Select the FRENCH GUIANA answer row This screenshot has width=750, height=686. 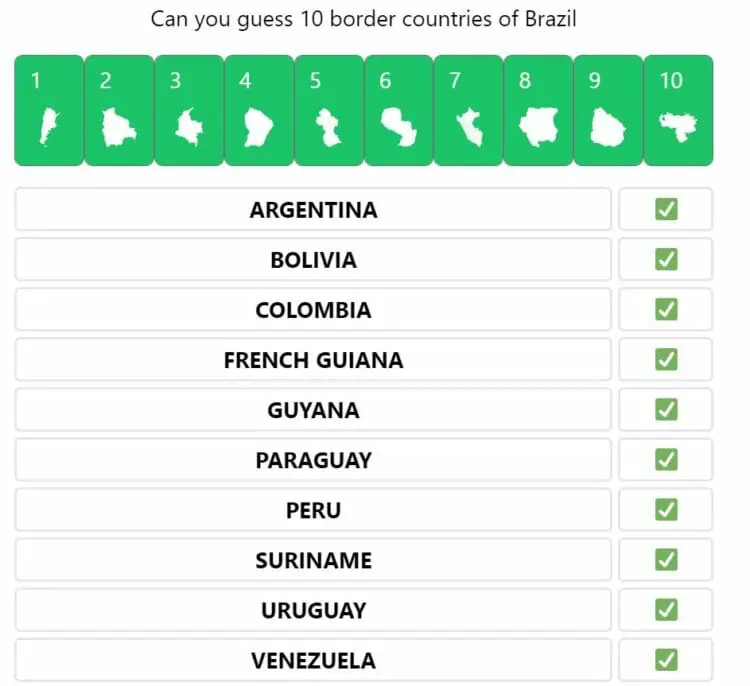[x=313, y=360]
